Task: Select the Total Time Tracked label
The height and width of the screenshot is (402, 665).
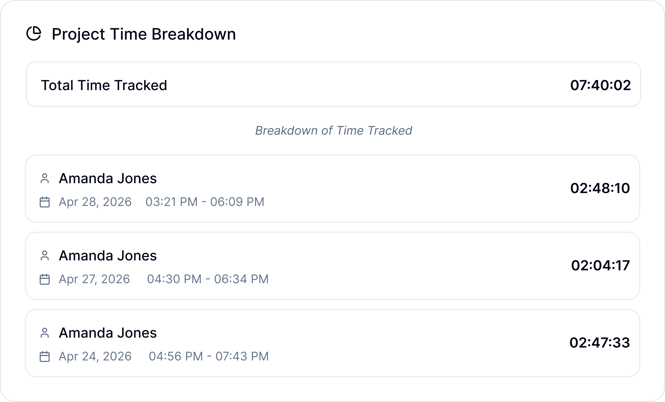Action: 104,85
